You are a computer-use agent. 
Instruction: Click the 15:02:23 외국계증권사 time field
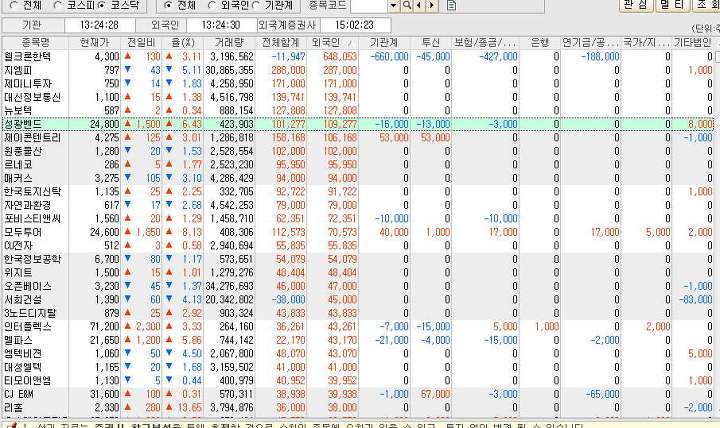[x=354, y=25]
